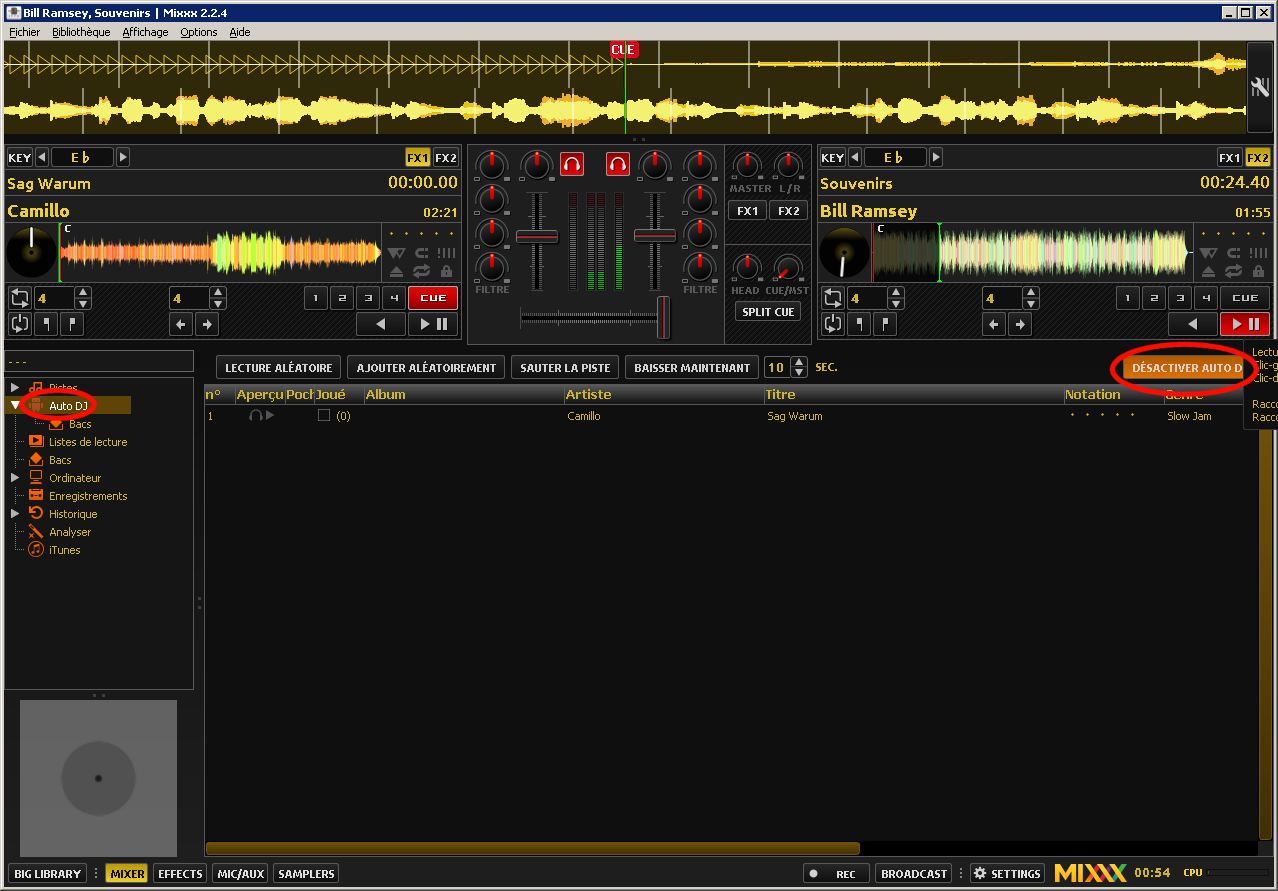The width and height of the screenshot is (1278, 891).
Task: Open the Bibliothèque menu
Action: pyautogui.click(x=81, y=32)
